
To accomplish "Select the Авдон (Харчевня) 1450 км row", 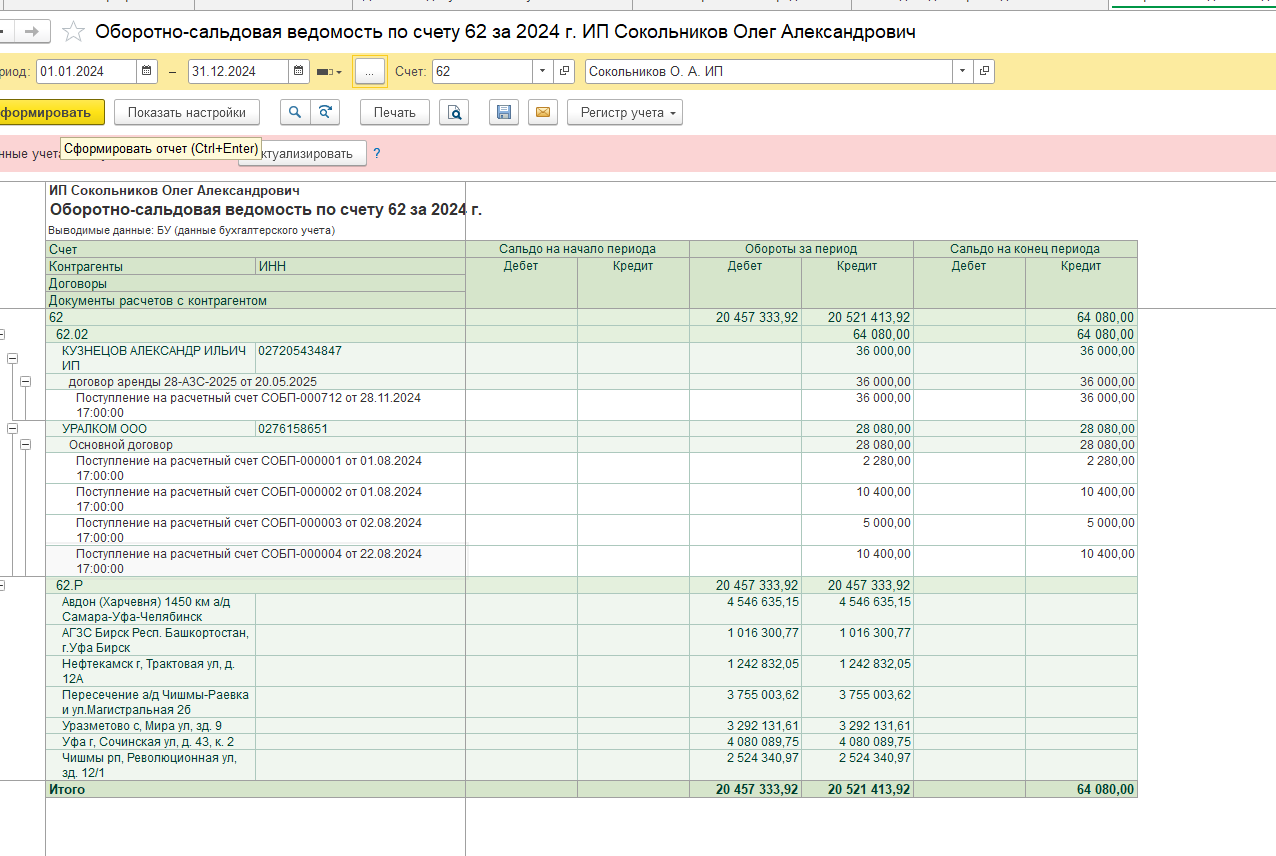I will [x=151, y=610].
